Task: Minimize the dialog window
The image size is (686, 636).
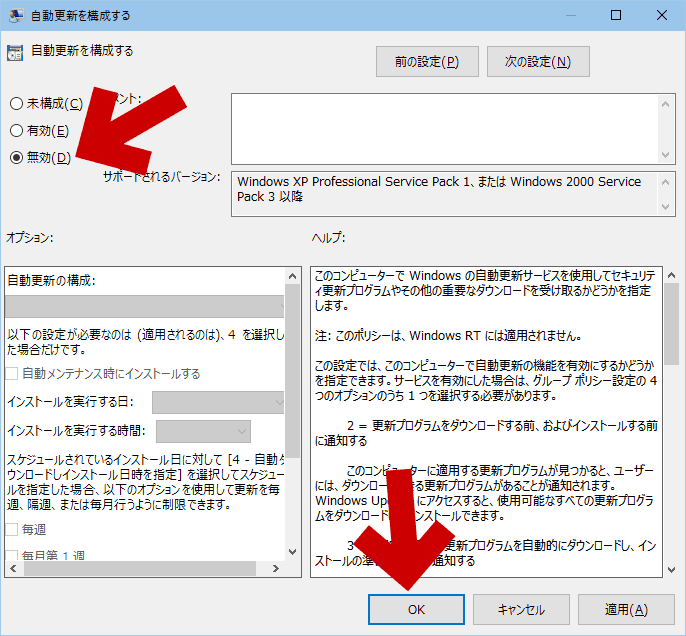Action: 570,15
